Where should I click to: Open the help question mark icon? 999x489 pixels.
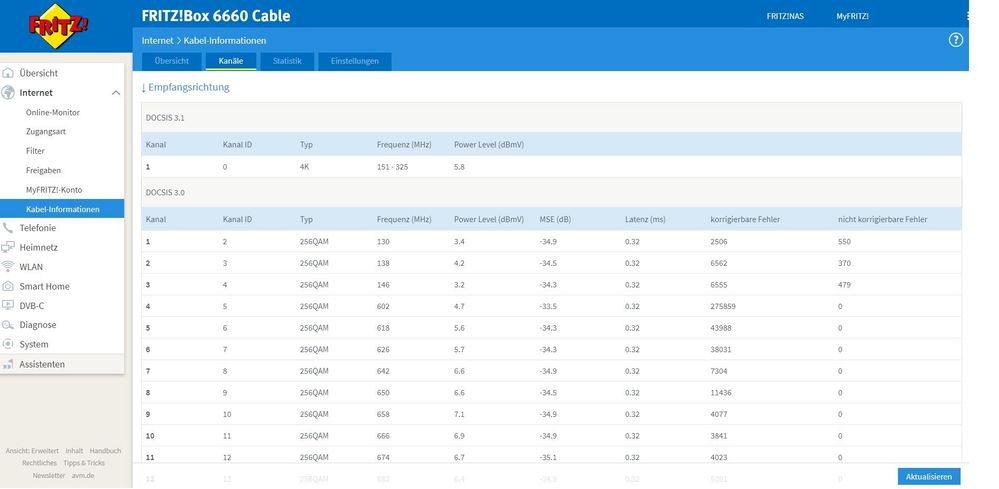(955, 40)
